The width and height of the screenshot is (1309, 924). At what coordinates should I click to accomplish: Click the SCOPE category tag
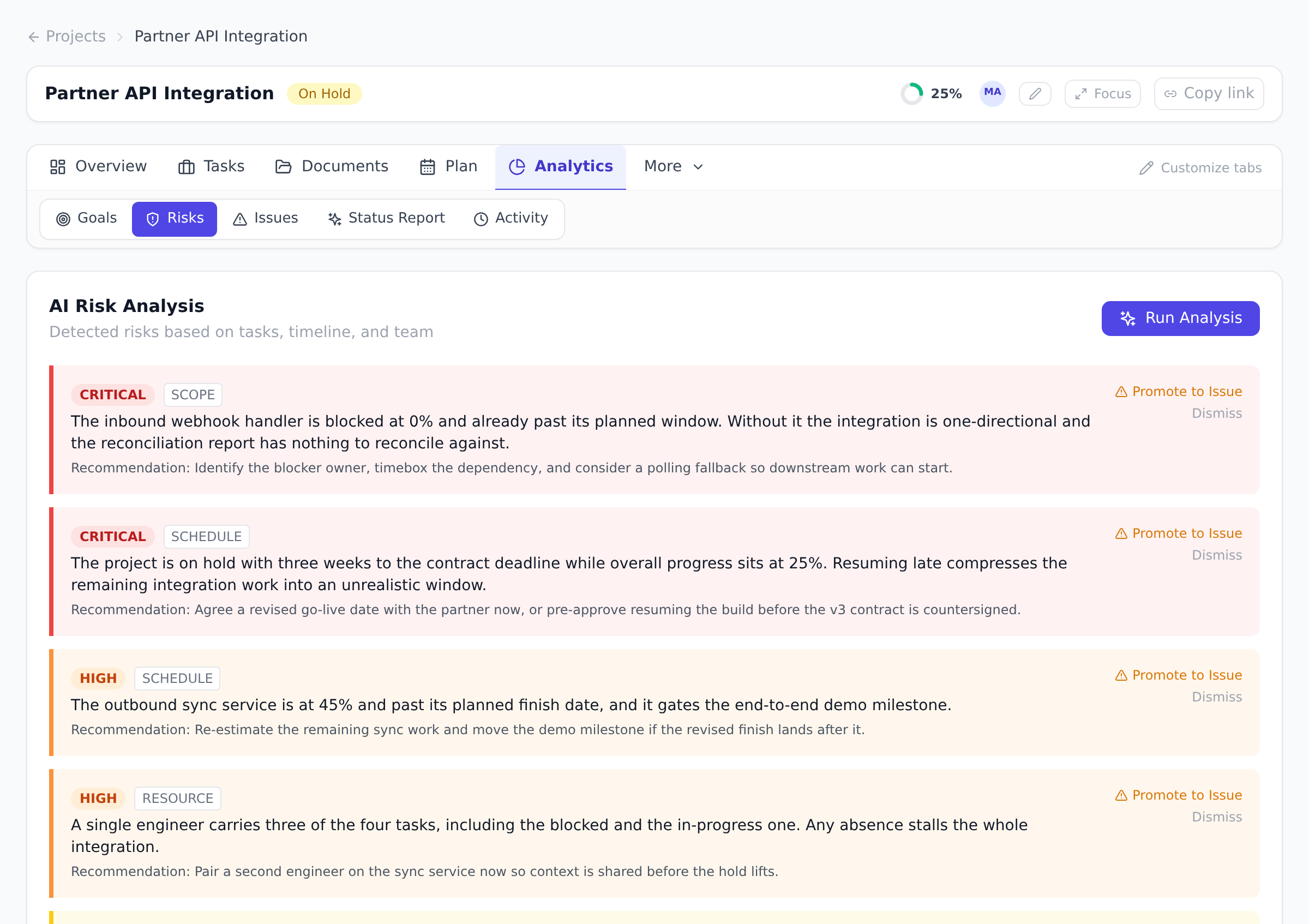tap(193, 395)
